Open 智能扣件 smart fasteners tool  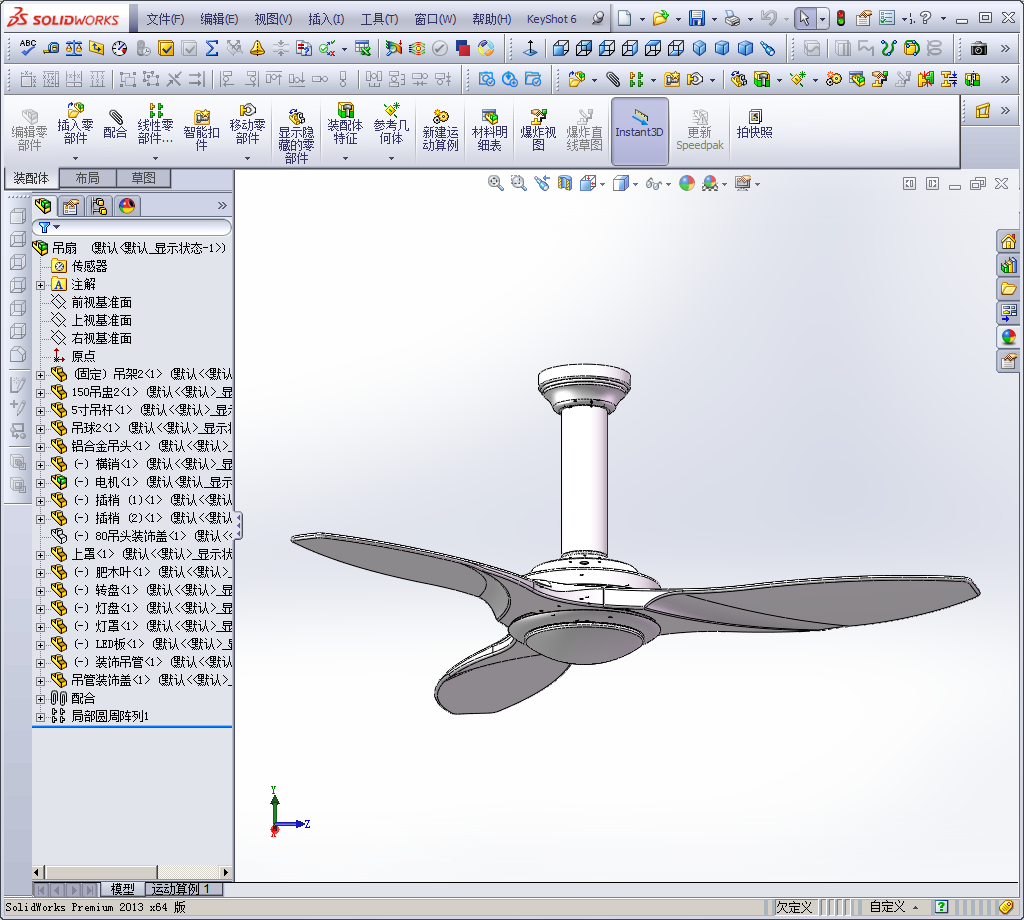[x=201, y=129]
